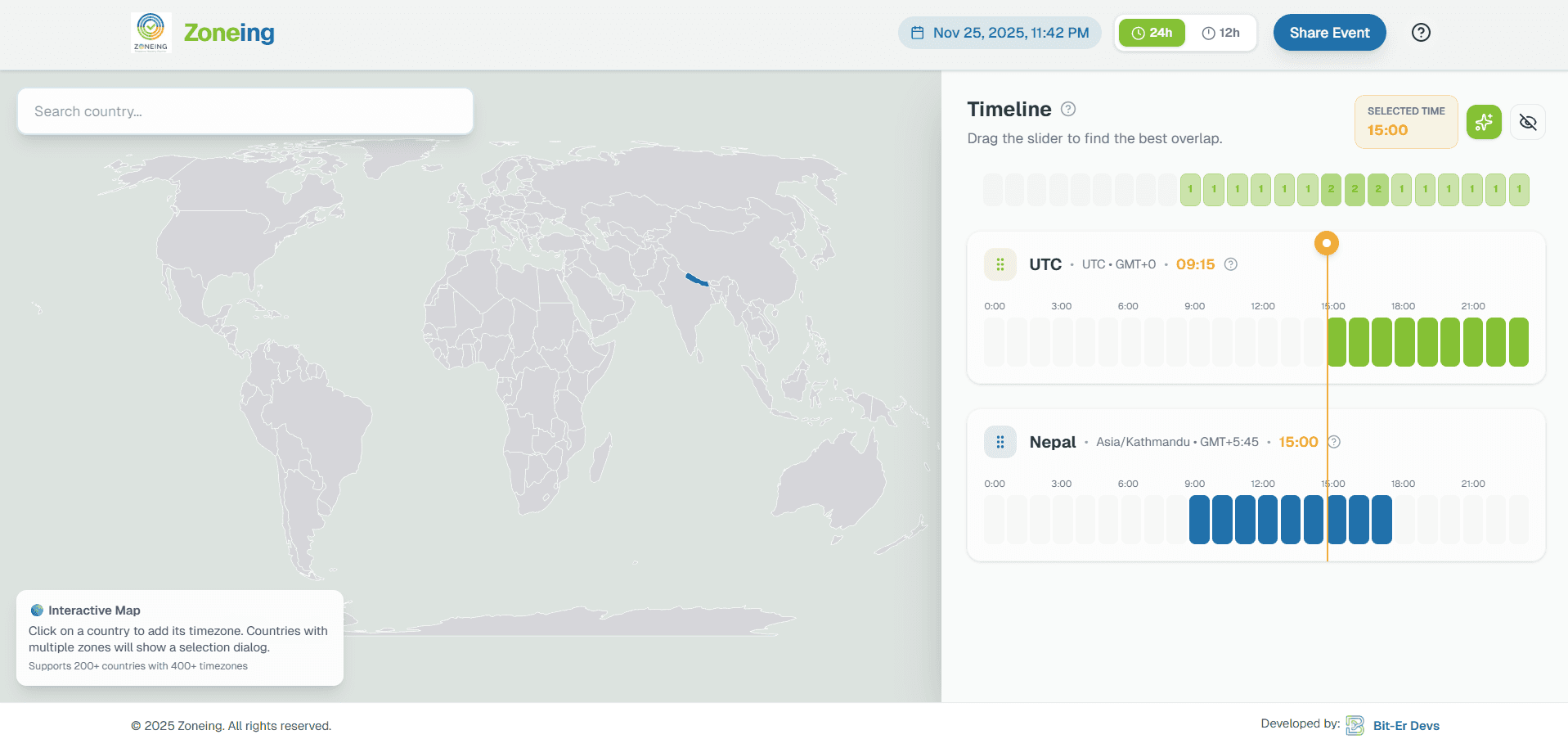Click highlighted Nepal on the map
1568x739 pixels.
pos(697,280)
